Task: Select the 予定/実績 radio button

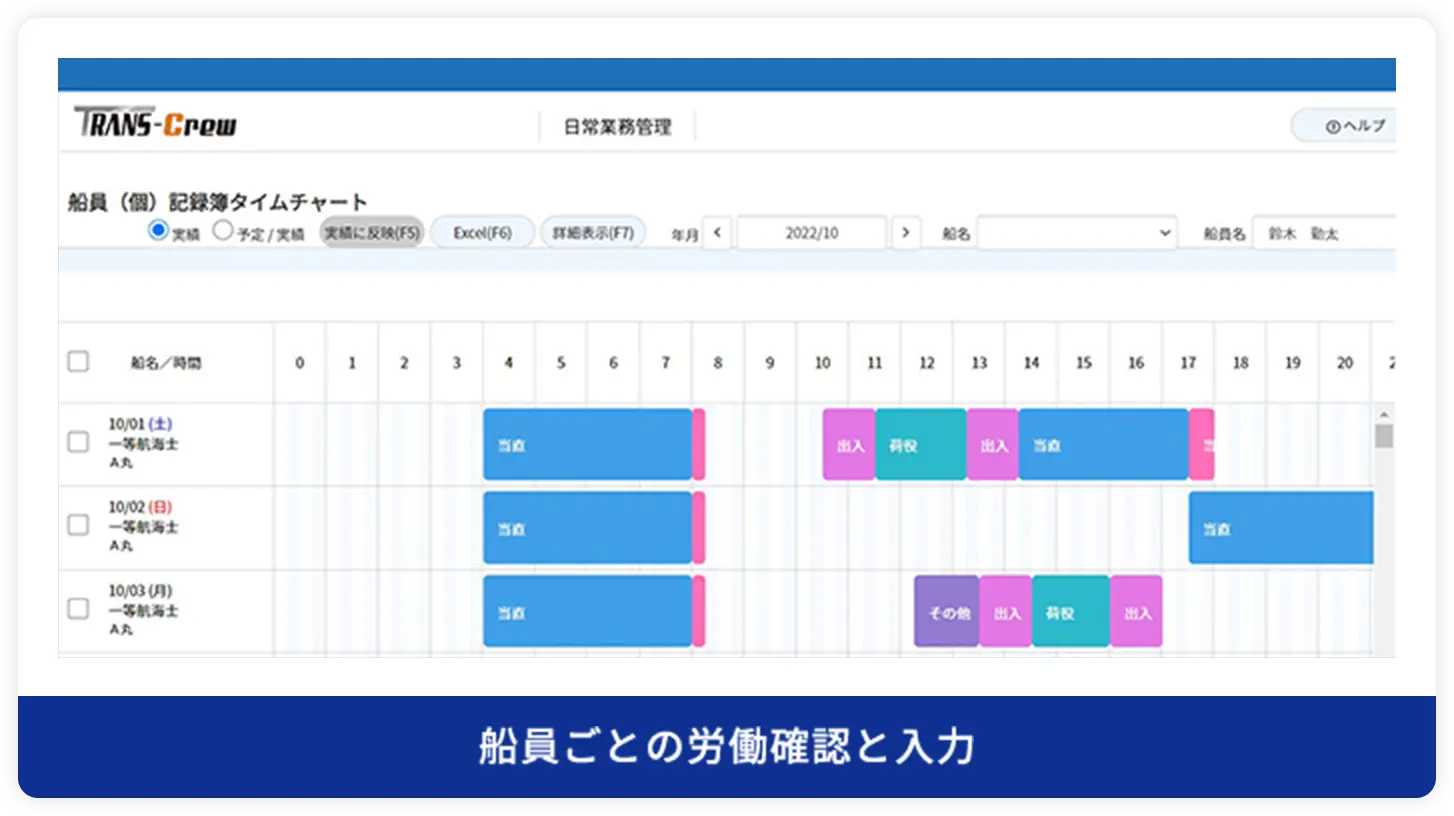Action: coord(223,230)
